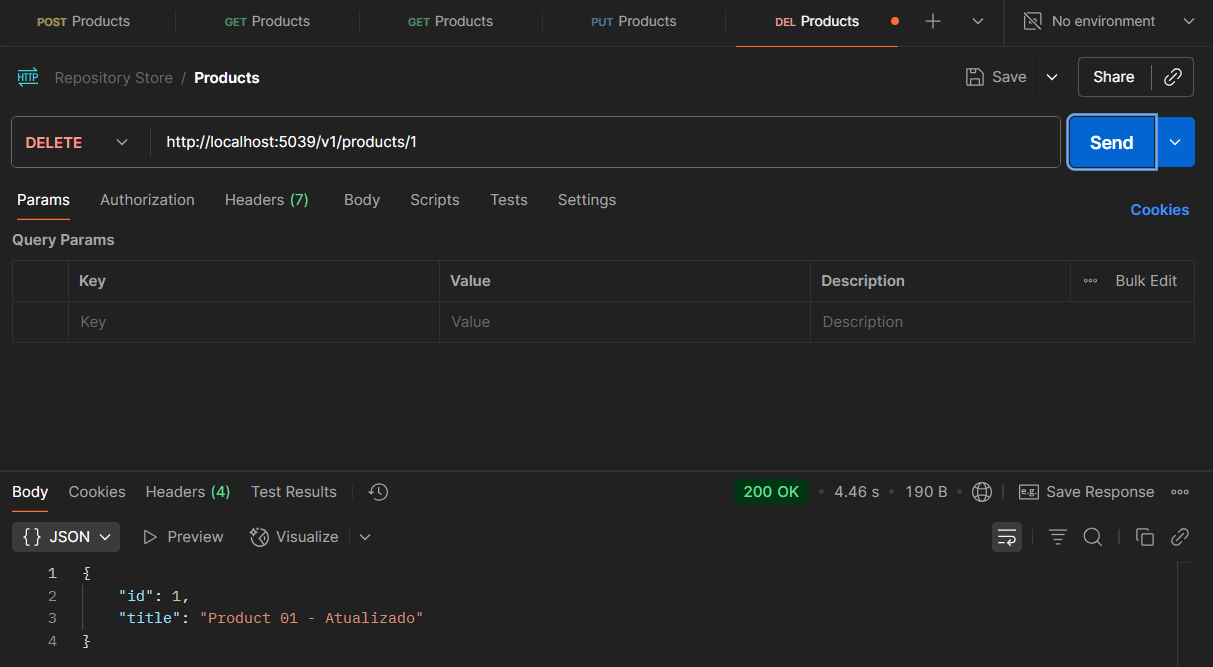Click the network globe icon in response bar

[982, 492]
